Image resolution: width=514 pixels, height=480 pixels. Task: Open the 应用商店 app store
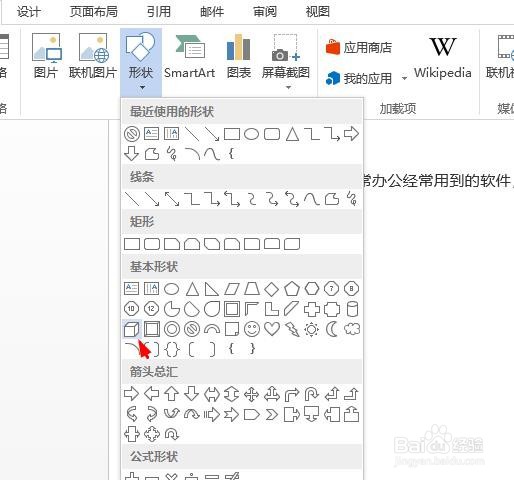[359, 47]
